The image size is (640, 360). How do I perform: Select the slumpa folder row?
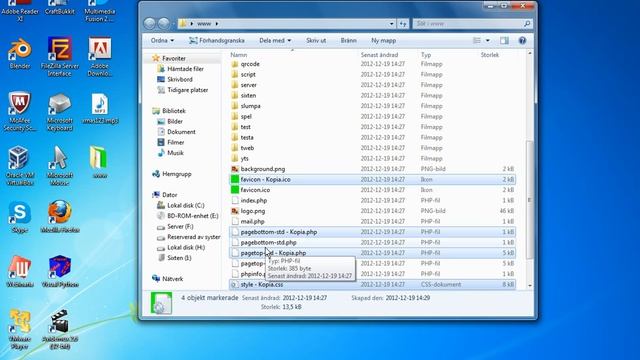click(x=372, y=106)
